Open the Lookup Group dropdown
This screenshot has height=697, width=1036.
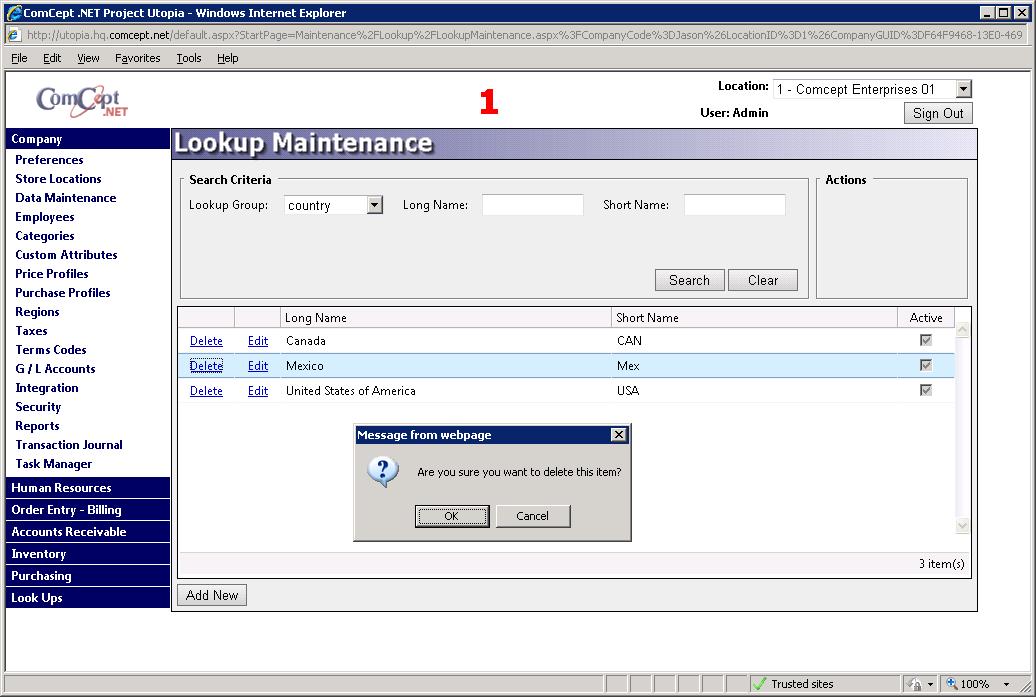(x=374, y=205)
